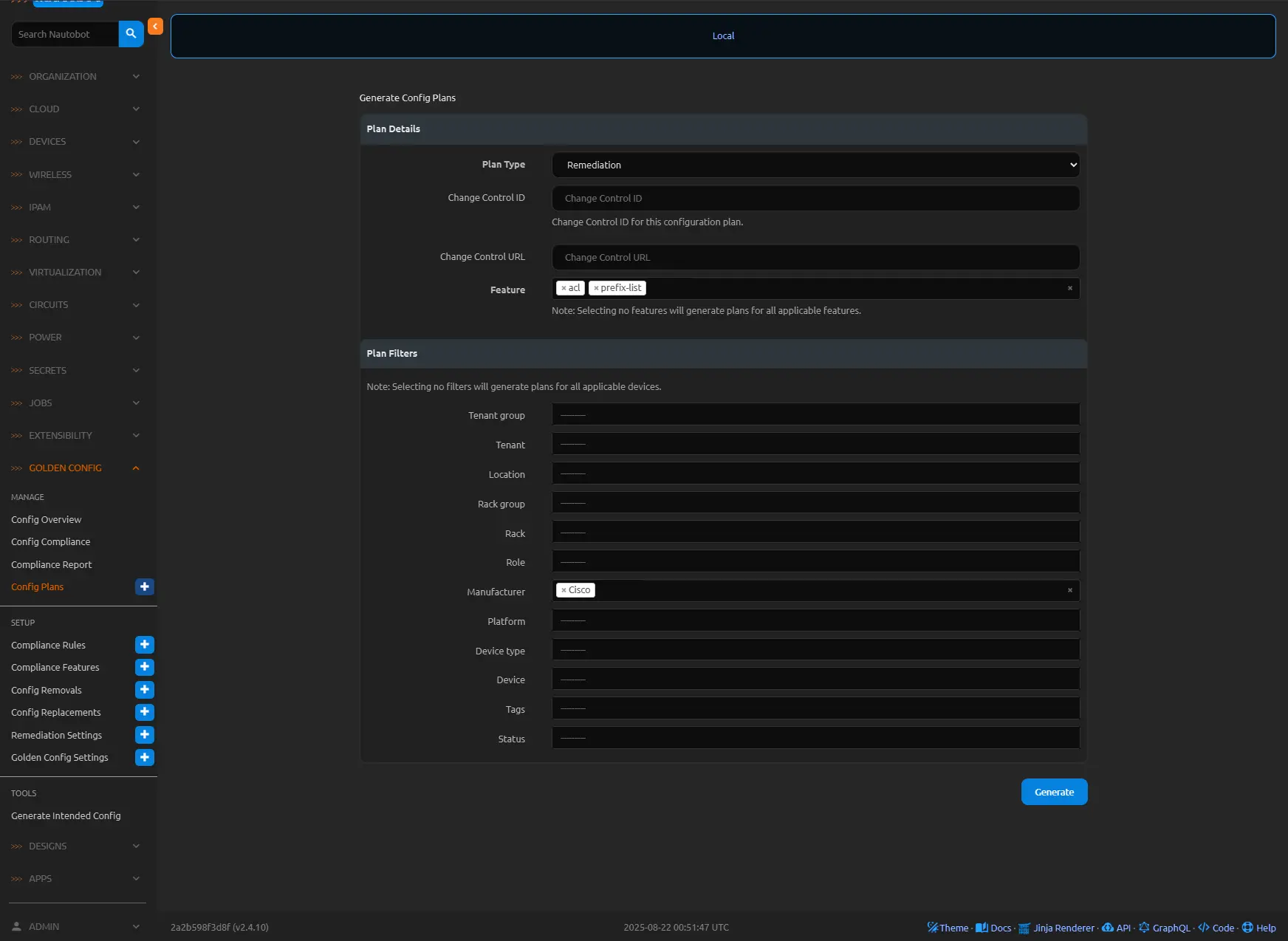Screen dimensions: 1288x941
Task: Open Generate Intended Config tool
Action: [x=66, y=816]
